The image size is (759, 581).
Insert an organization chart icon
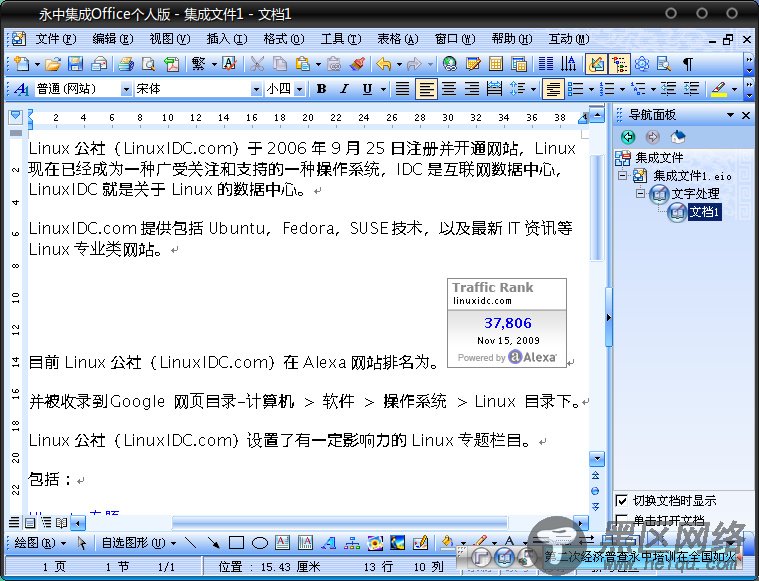[352, 543]
